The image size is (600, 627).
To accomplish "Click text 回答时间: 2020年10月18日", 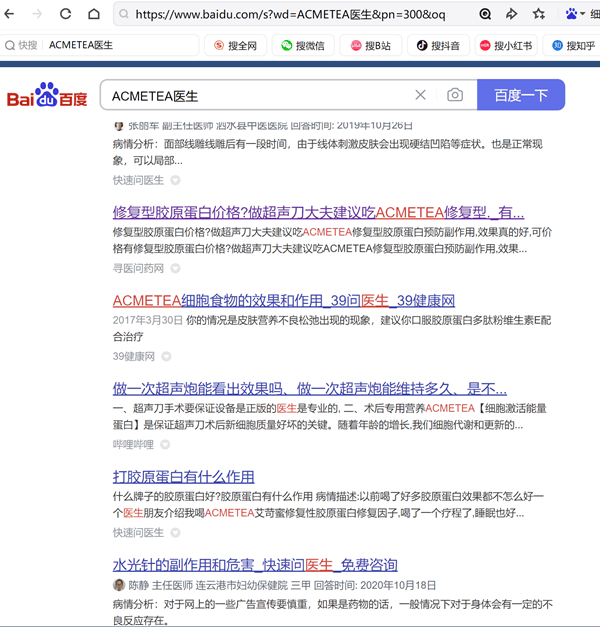I will tap(374, 585).
